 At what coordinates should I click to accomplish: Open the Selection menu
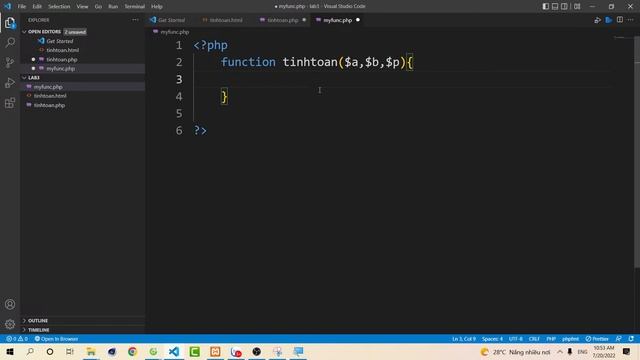(x=59, y=7)
